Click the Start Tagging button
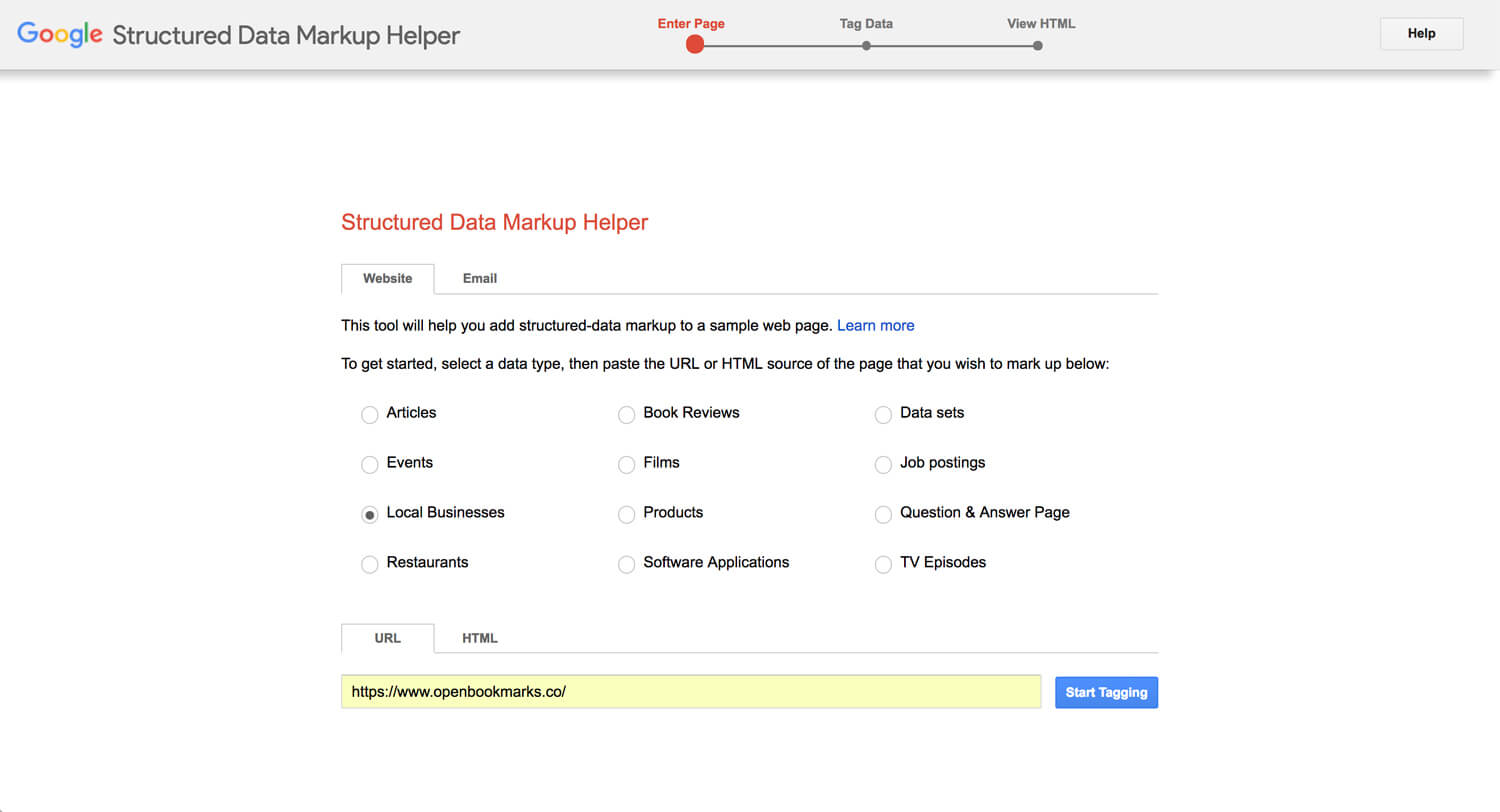1500x812 pixels. click(1107, 692)
